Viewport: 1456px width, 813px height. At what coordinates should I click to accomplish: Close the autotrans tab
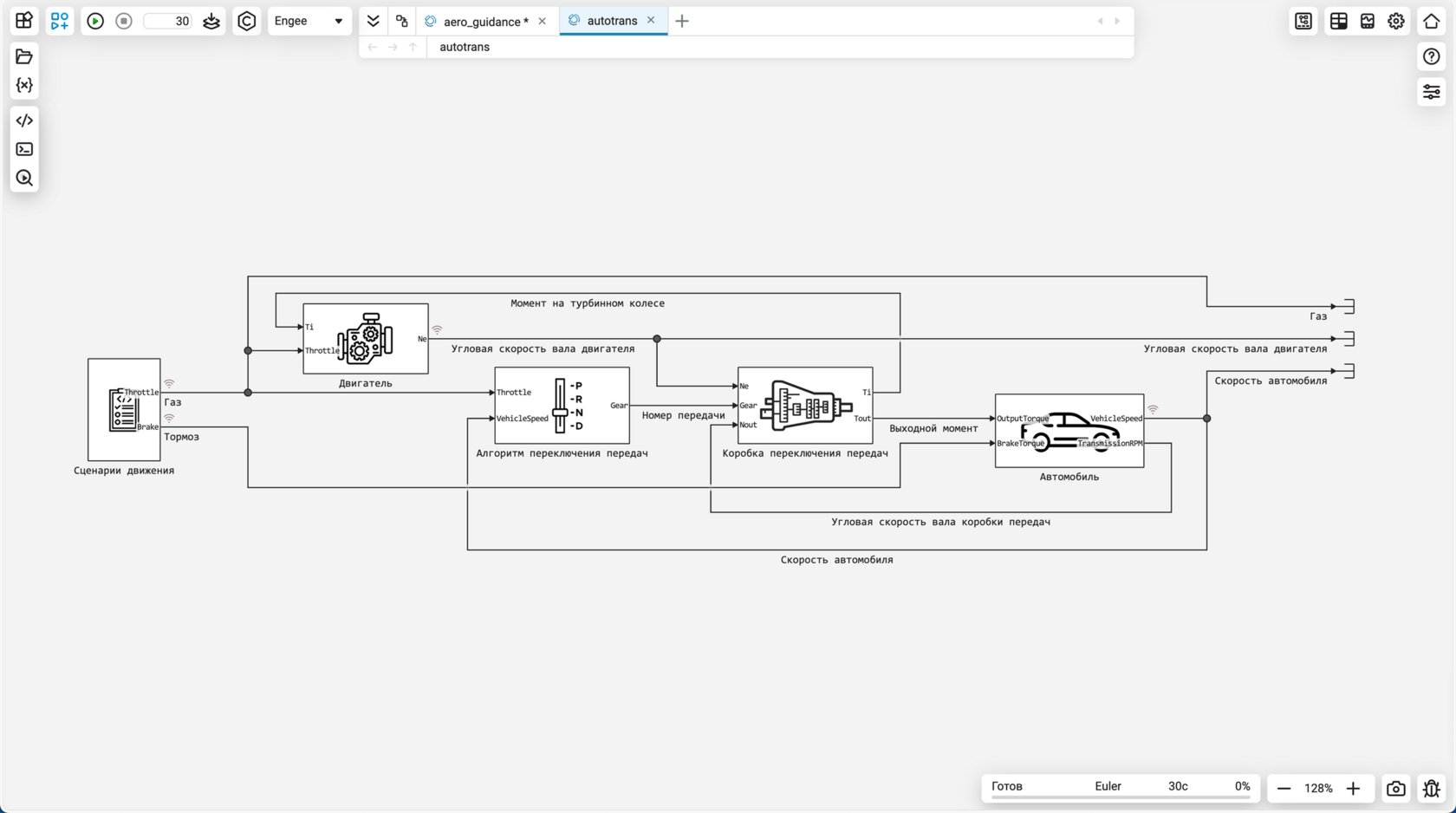click(x=651, y=21)
